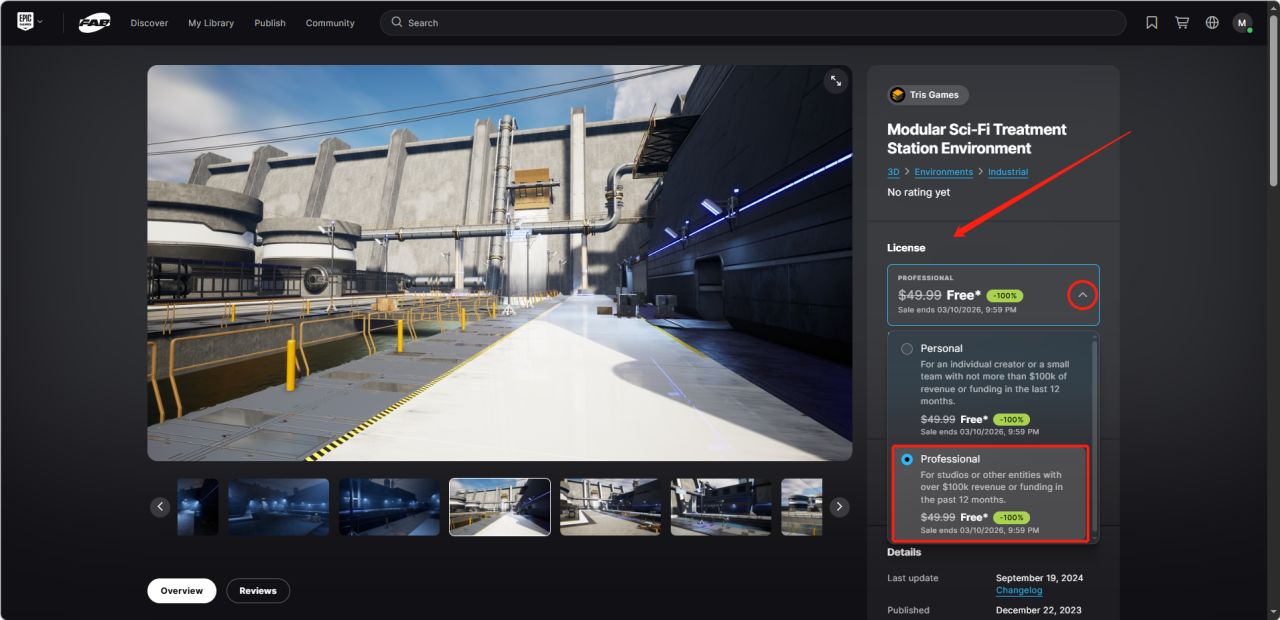
Task: Switch to the Reviews tab
Action: 258,591
